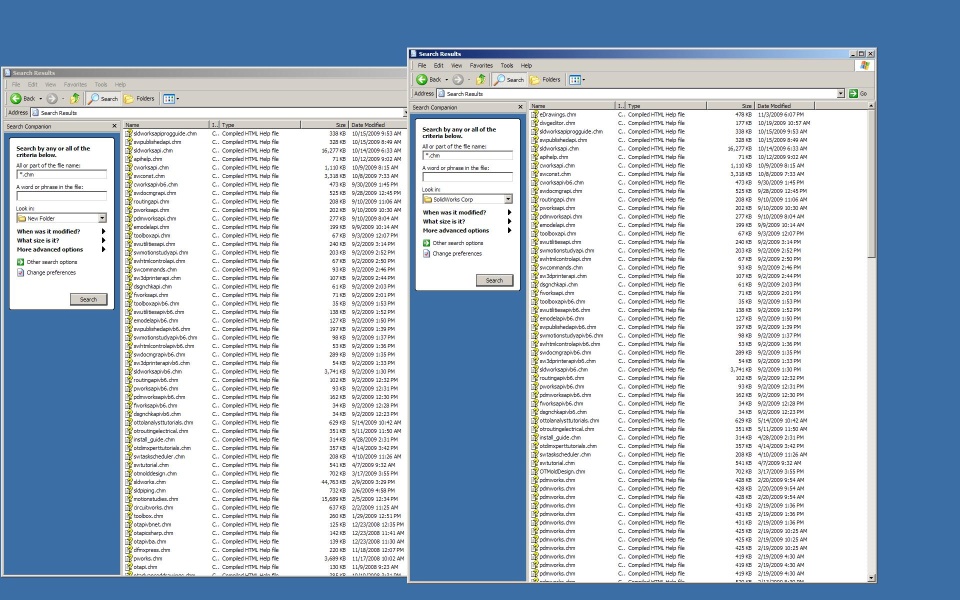
Task: Sort left window results by Type column
Action: click(x=260, y=125)
